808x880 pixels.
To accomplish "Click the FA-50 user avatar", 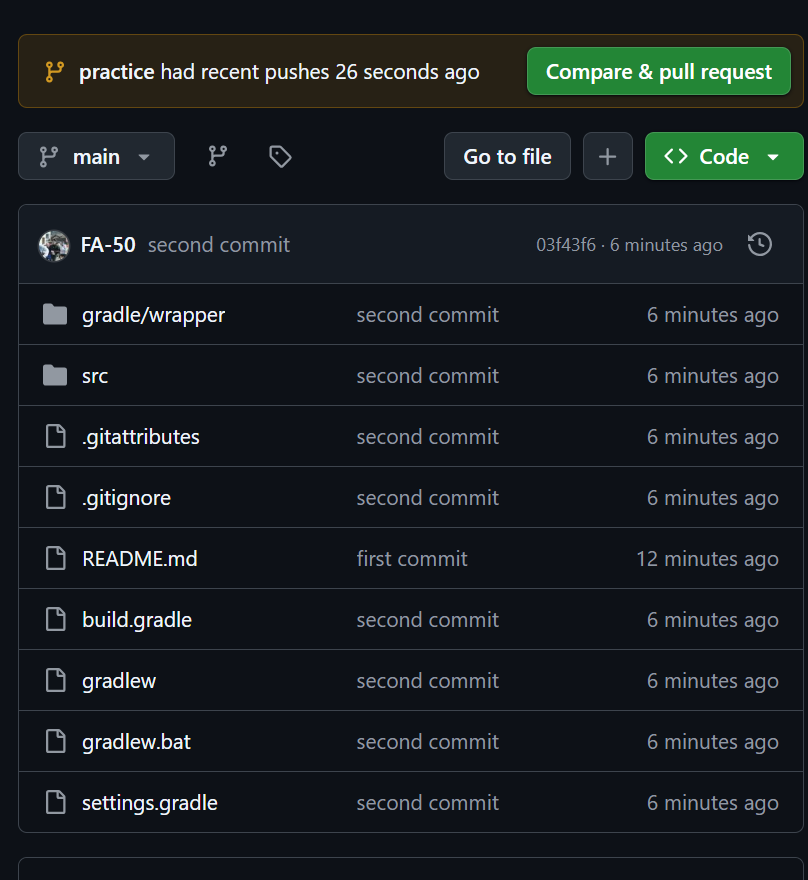I will click(x=54, y=245).
